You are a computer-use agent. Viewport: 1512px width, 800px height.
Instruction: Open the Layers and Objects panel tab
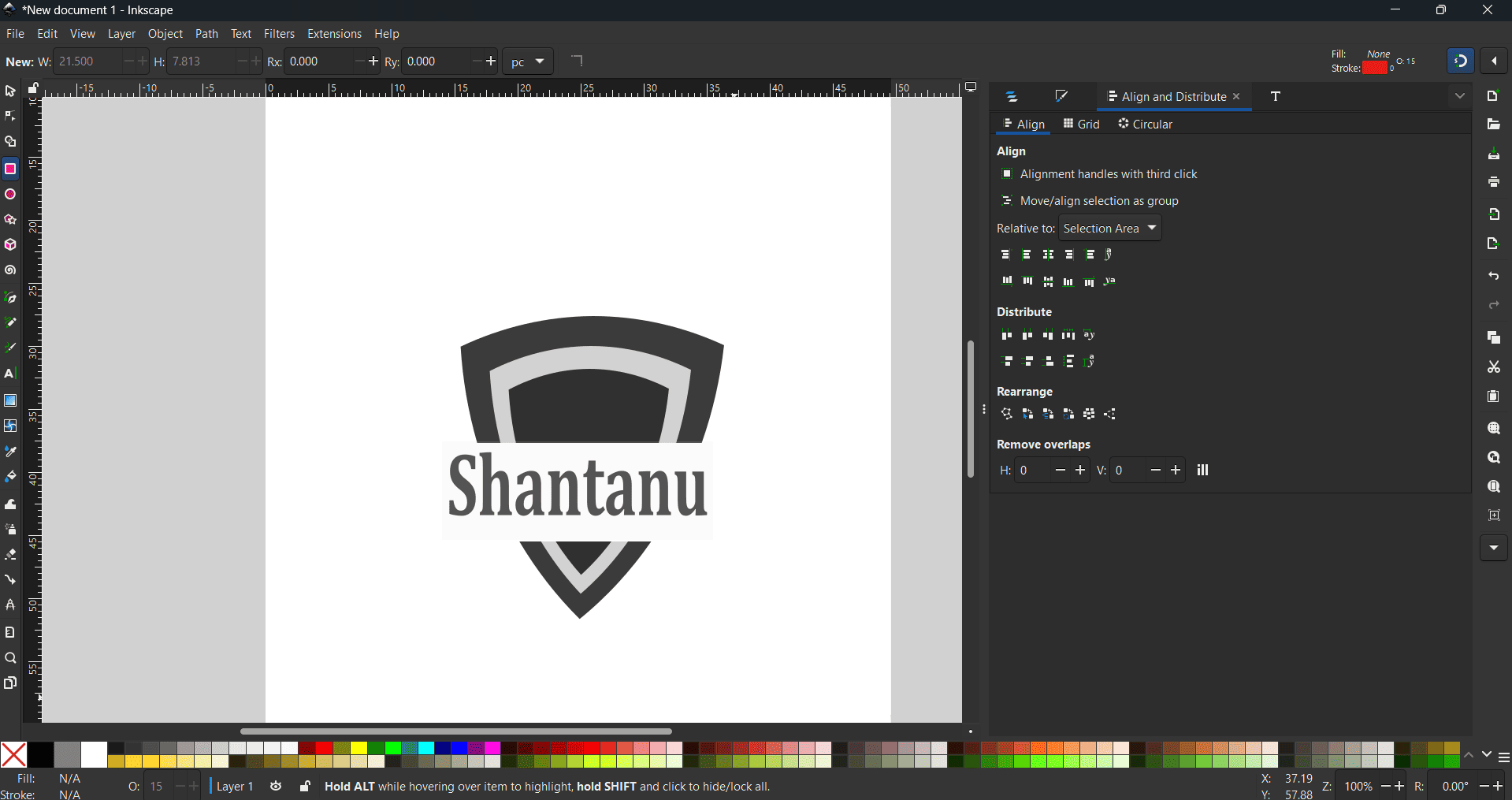tap(1012, 96)
